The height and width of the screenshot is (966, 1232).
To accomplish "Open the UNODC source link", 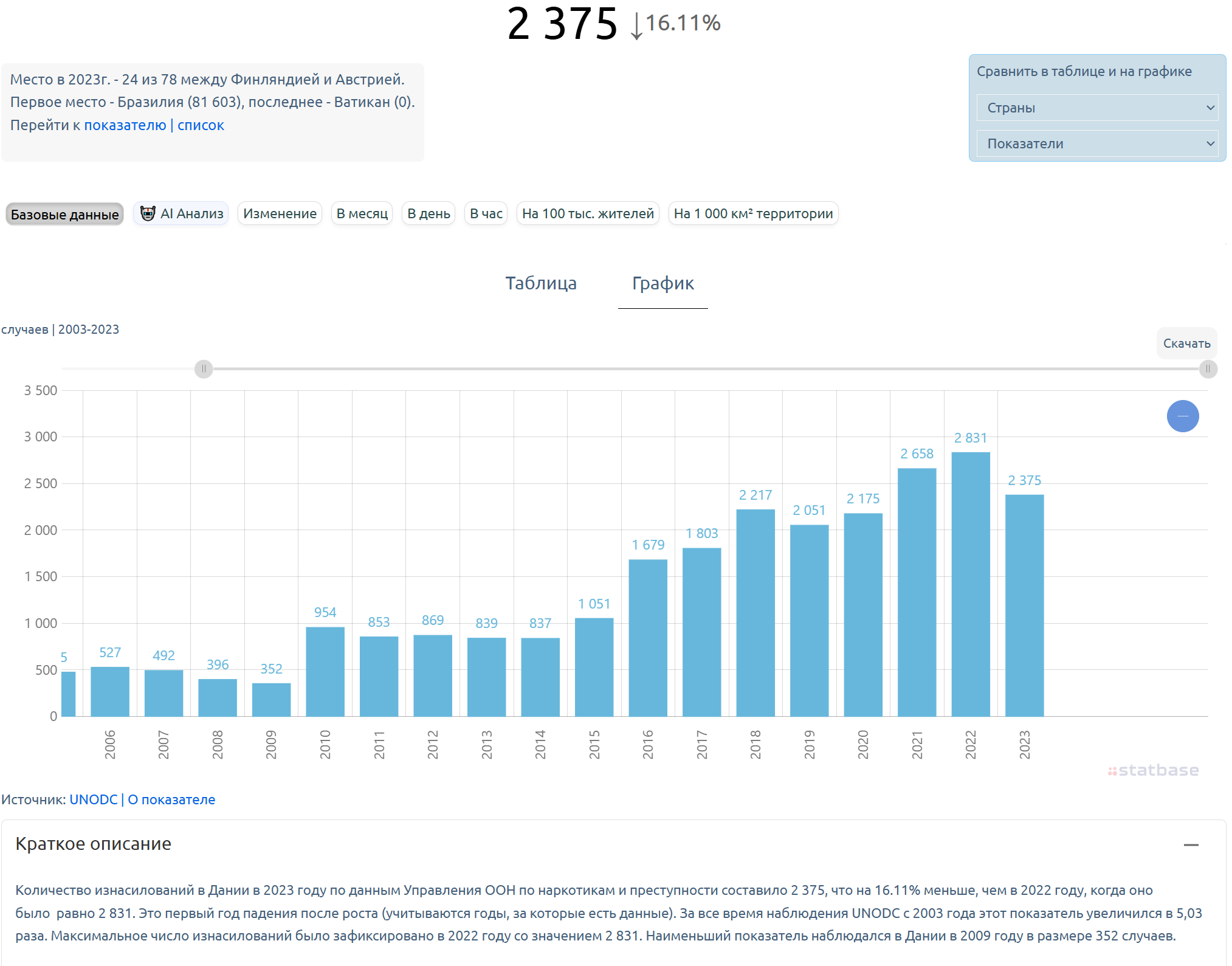I will pyautogui.click(x=94, y=799).
